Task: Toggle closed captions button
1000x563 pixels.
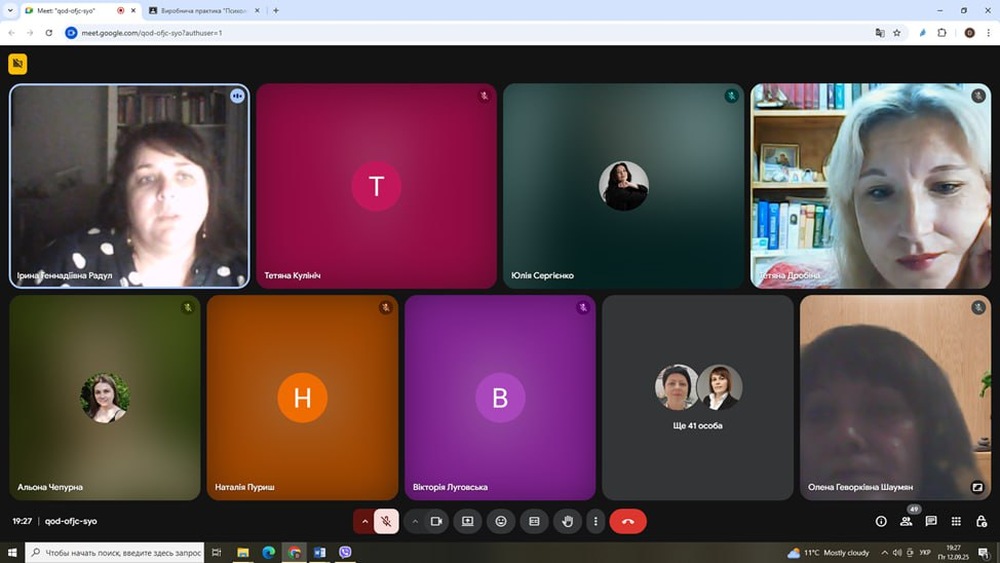Action: pyautogui.click(x=534, y=521)
